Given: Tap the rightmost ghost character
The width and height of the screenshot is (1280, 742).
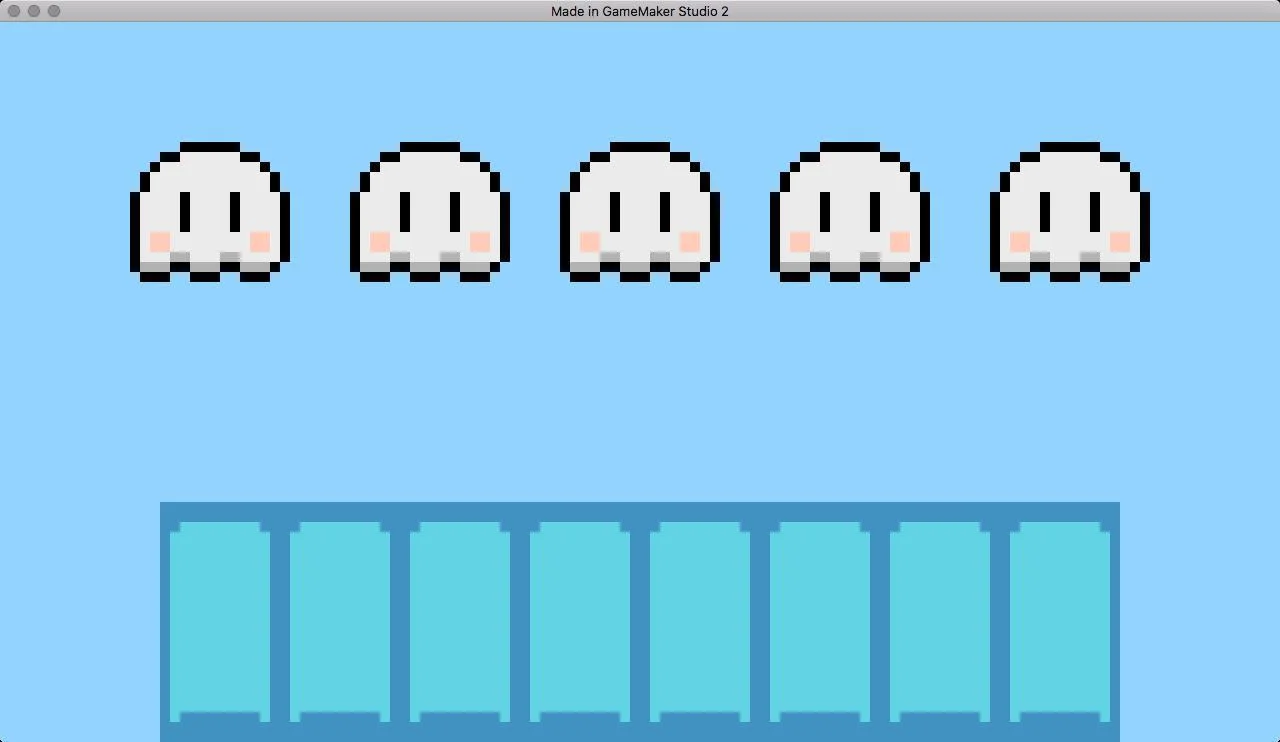Looking at the screenshot, I should click(1070, 212).
